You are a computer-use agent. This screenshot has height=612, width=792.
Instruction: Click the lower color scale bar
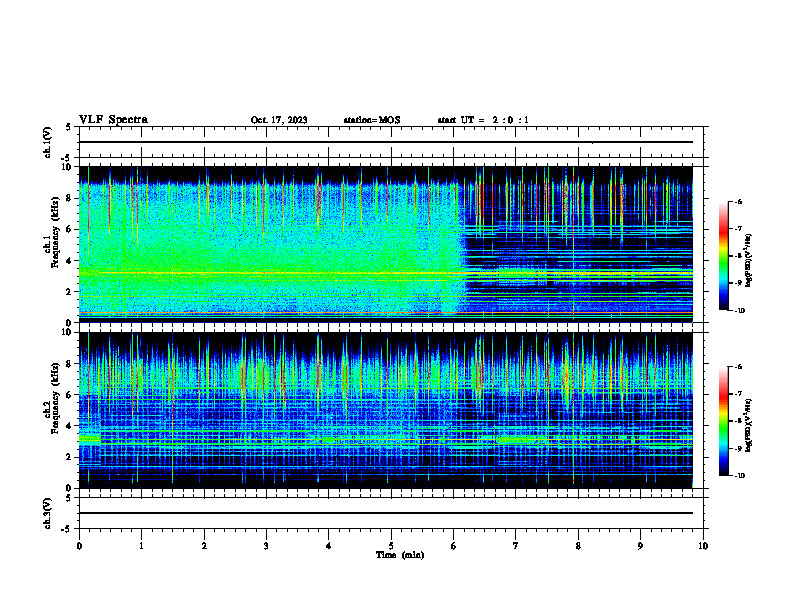(x=724, y=421)
